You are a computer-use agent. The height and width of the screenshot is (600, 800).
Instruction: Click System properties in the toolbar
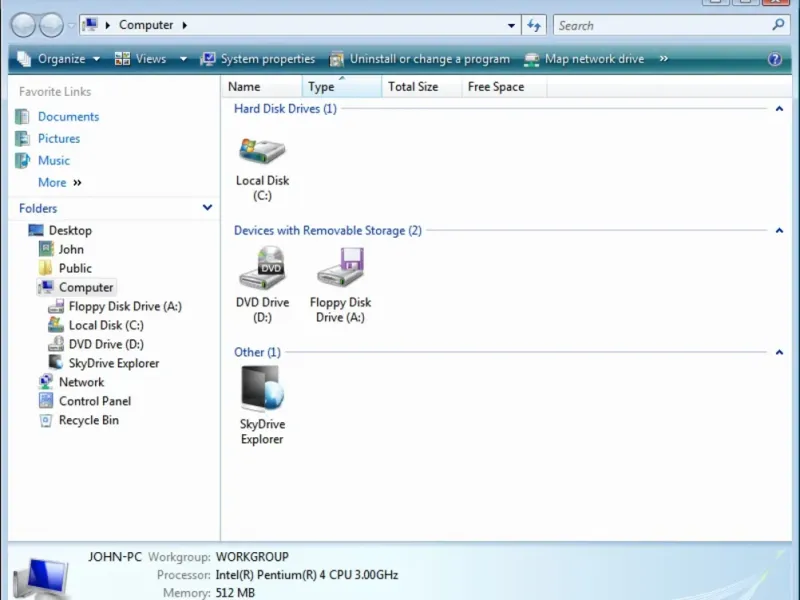coord(258,59)
